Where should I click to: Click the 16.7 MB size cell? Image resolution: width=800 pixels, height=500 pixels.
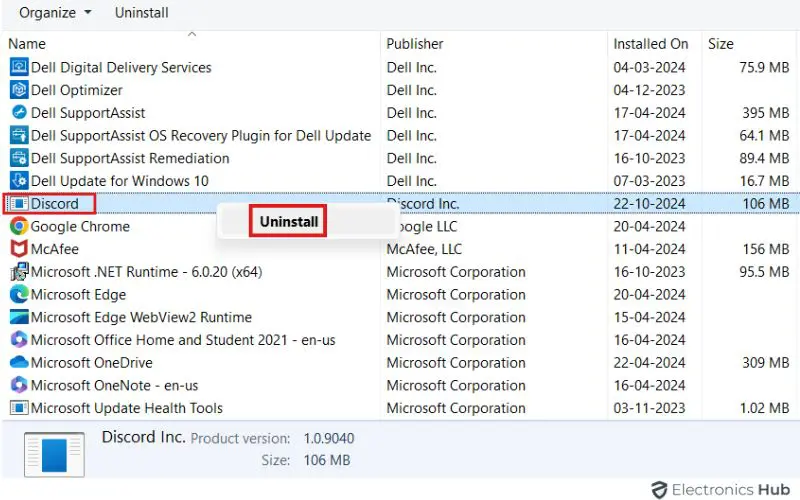click(x=765, y=181)
